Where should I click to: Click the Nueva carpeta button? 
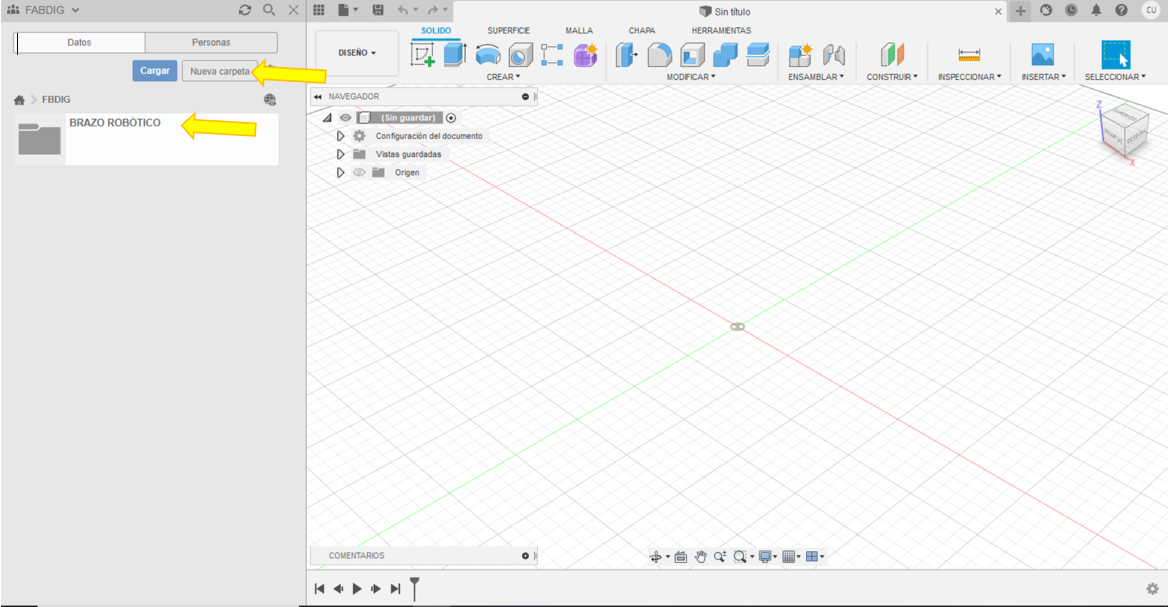219,71
